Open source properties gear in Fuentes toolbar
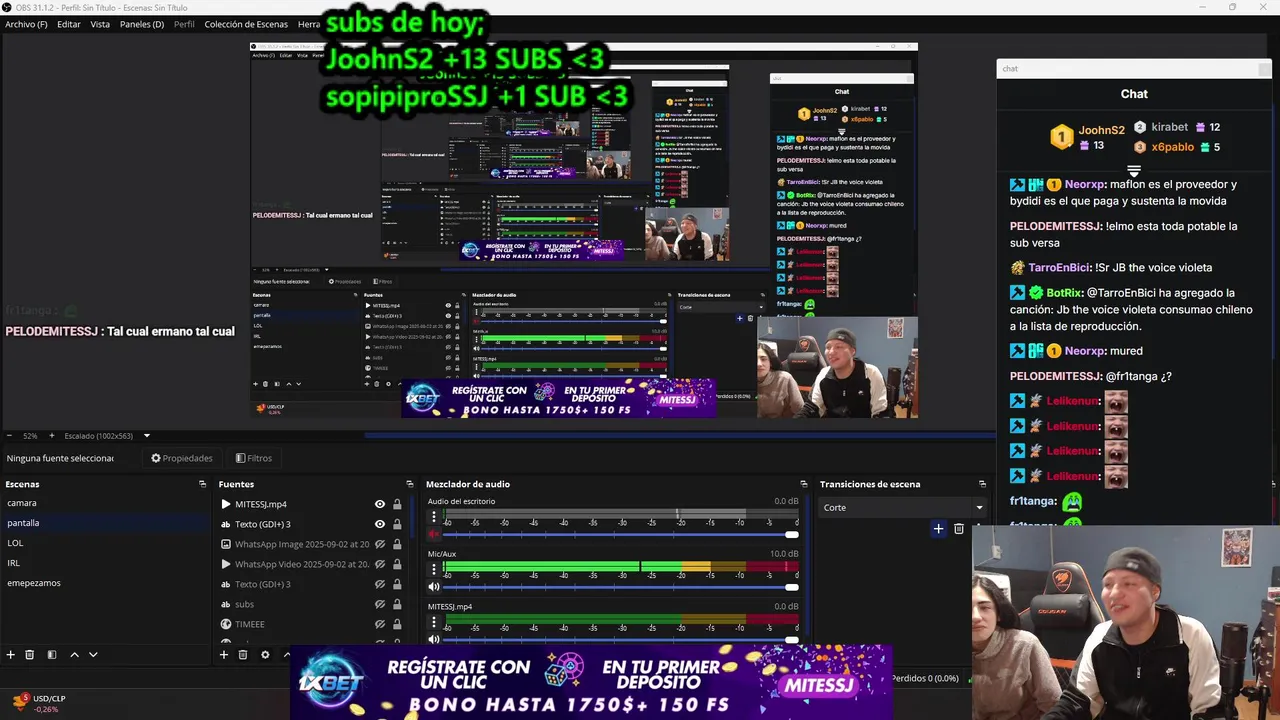 coord(265,655)
